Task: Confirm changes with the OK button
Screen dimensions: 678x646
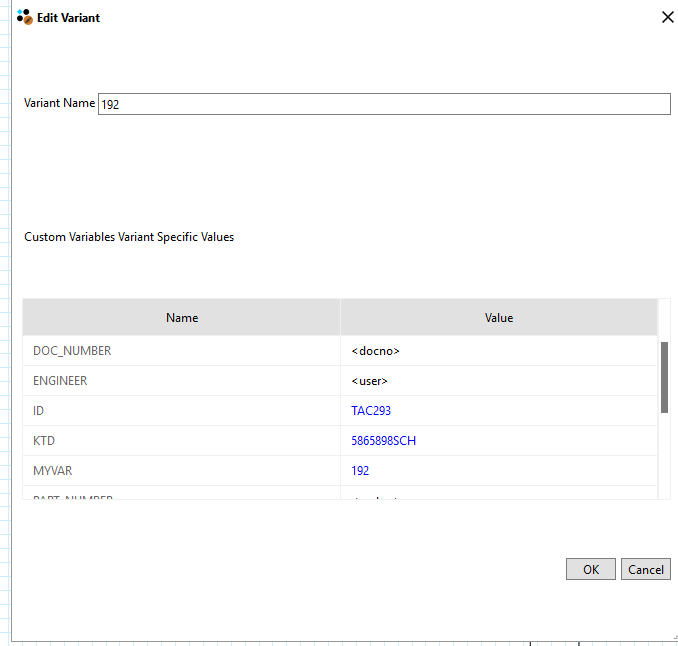Action: (x=590, y=569)
